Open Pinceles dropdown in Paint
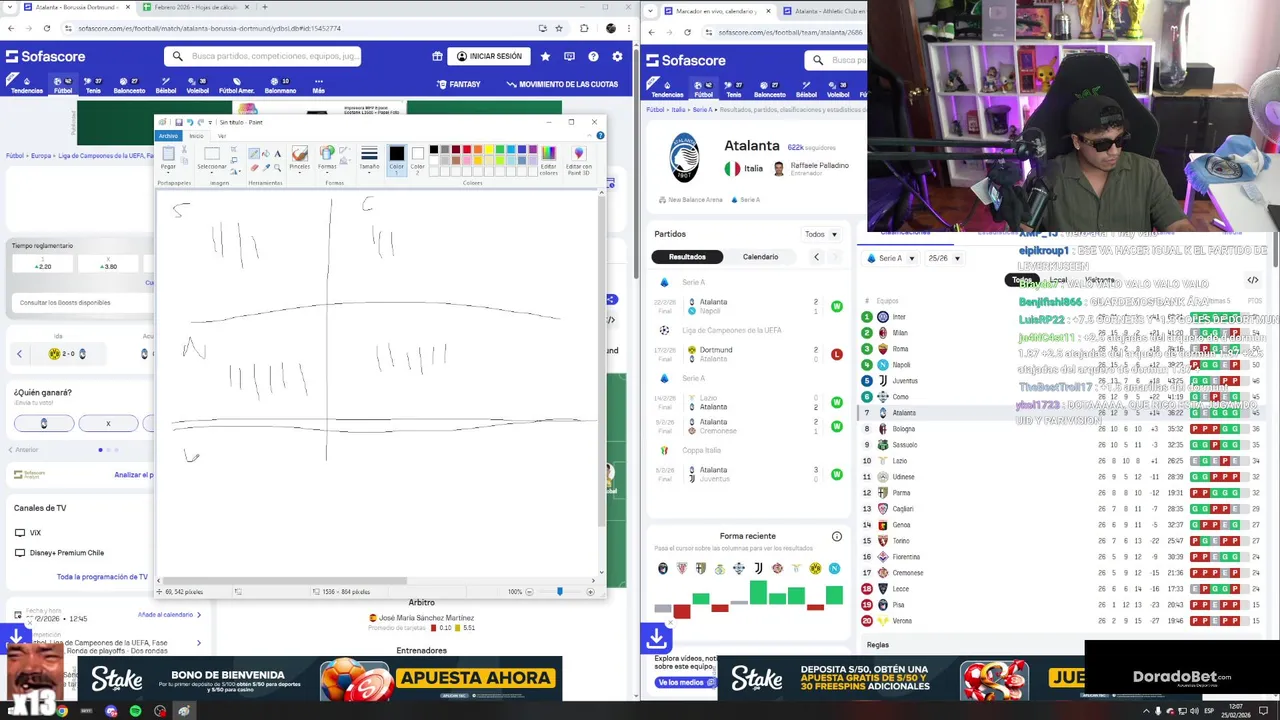This screenshot has height=720, width=1280. pyautogui.click(x=299, y=158)
